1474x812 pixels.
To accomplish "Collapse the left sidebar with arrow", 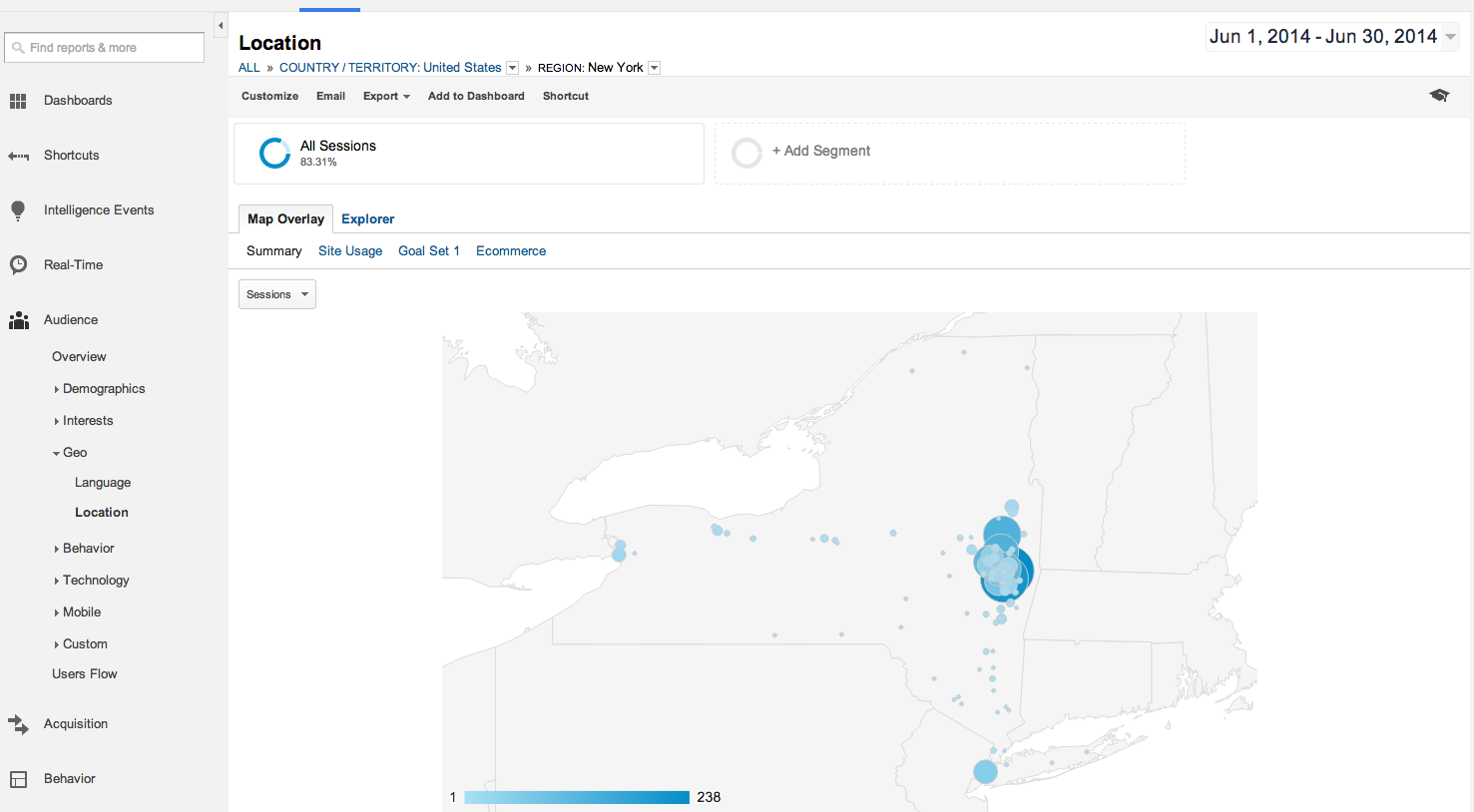I will [221, 26].
